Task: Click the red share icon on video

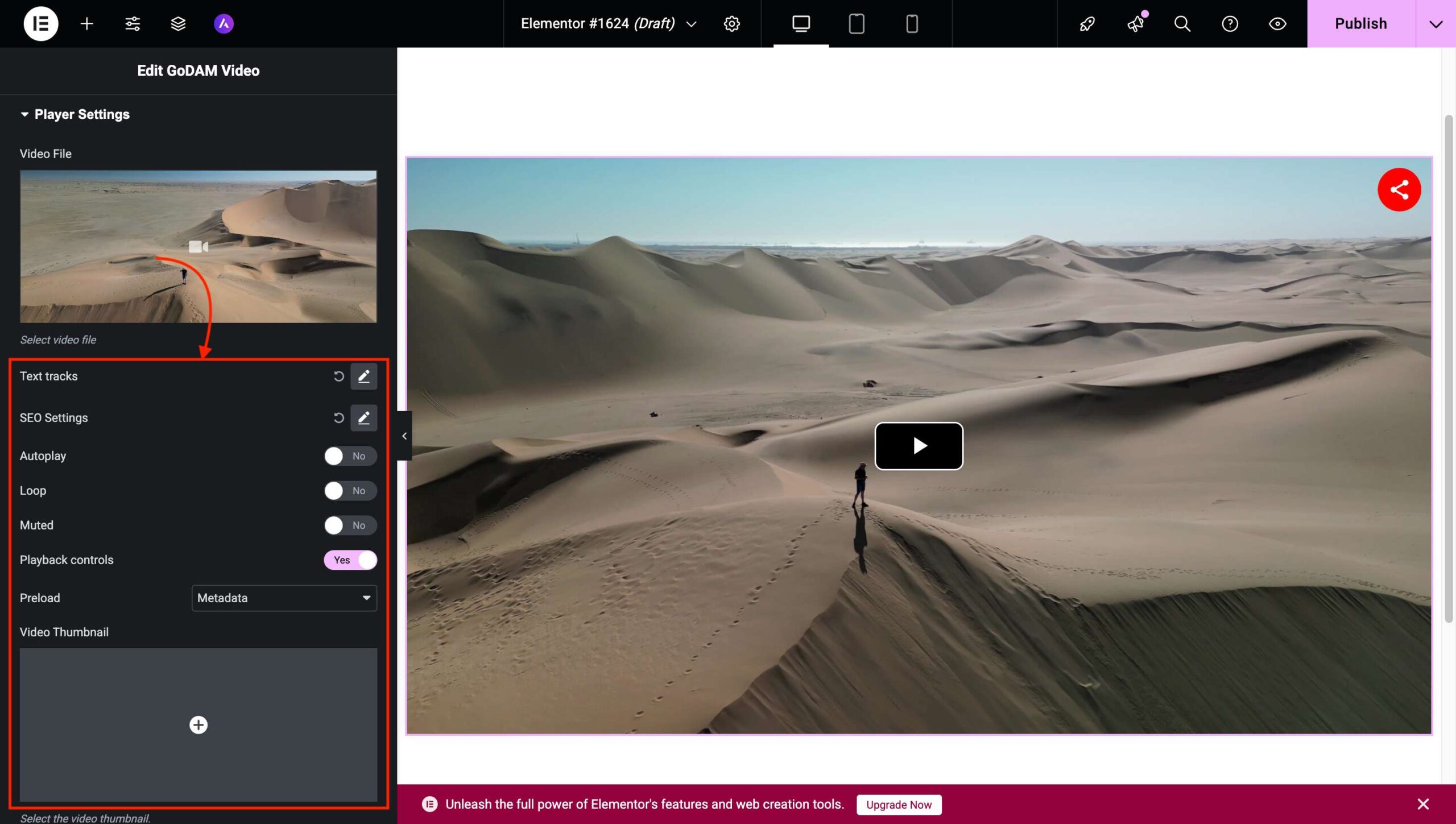Action: [x=1399, y=189]
